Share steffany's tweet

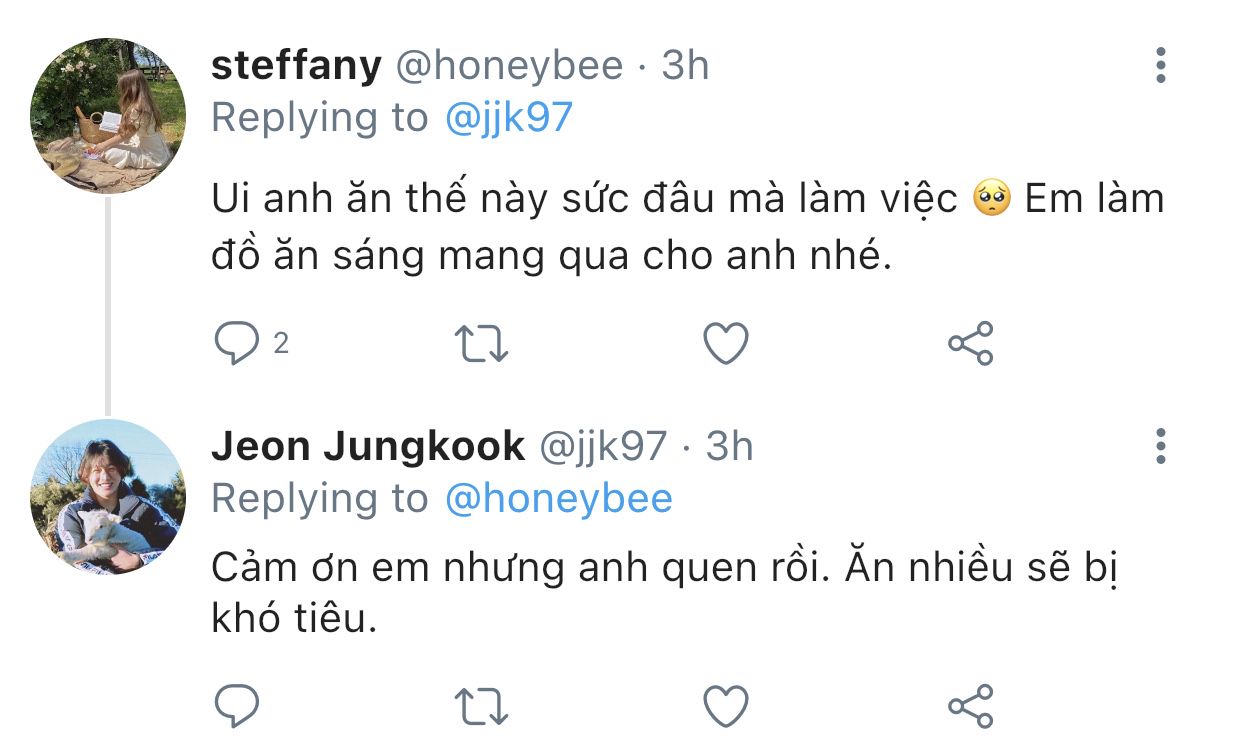point(970,344)
